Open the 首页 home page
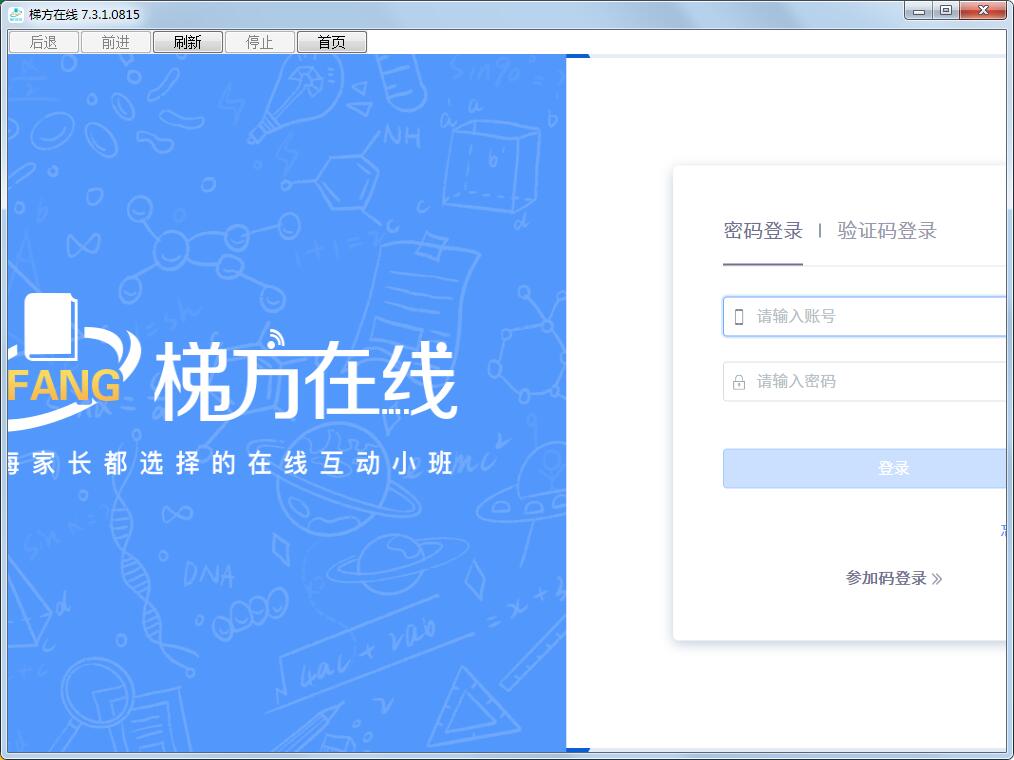 point(332,42)
